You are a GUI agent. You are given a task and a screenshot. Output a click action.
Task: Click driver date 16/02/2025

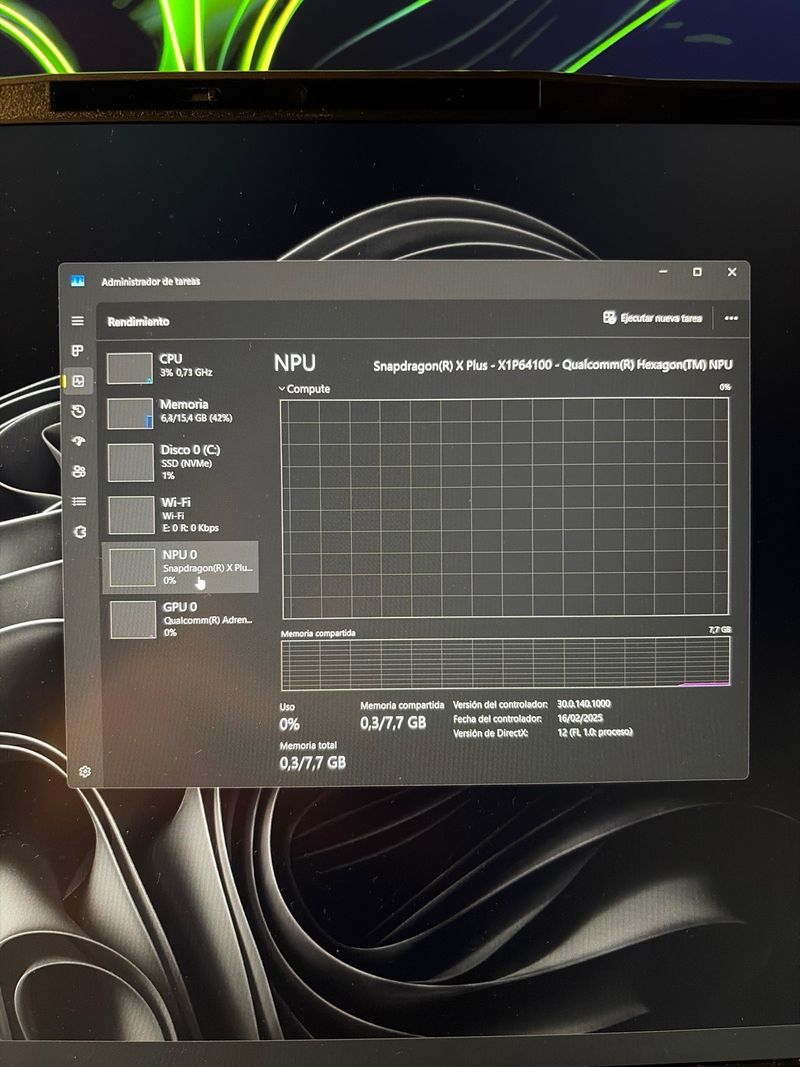click(580, 718)
